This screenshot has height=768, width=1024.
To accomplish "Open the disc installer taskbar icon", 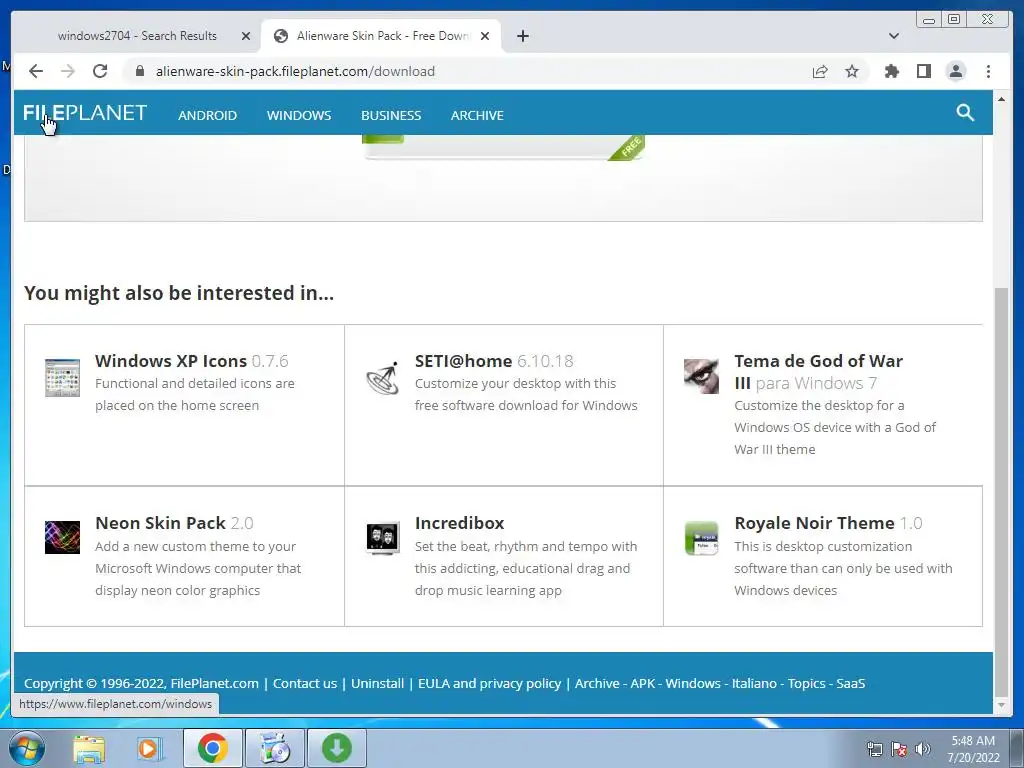I will tap(275, 748).
